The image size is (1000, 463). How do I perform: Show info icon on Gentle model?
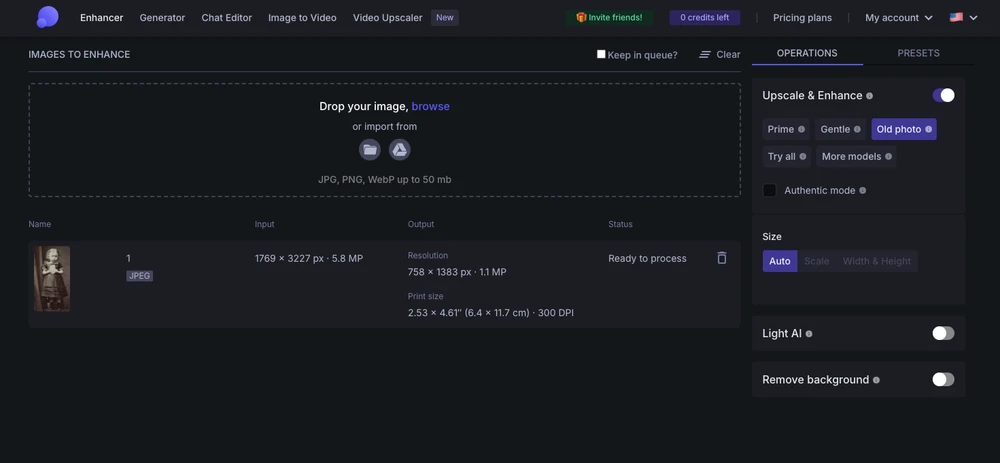[x=857, y=129]
